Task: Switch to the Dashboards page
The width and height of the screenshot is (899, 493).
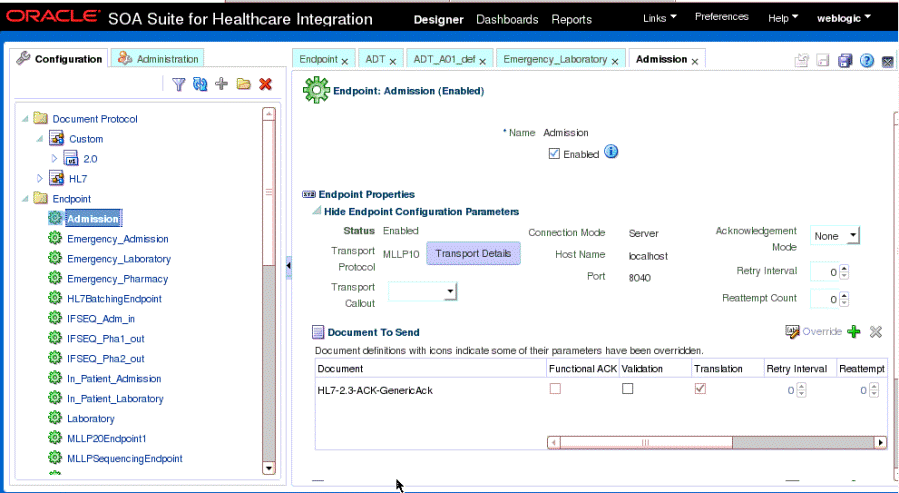Action: pyautogui.click(x=507, y=19)
